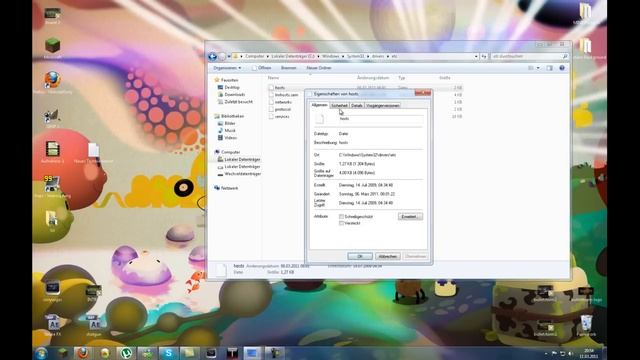Click the Erweitert button
The width and height of the screenshot is (640, 360).
(410, 217)
